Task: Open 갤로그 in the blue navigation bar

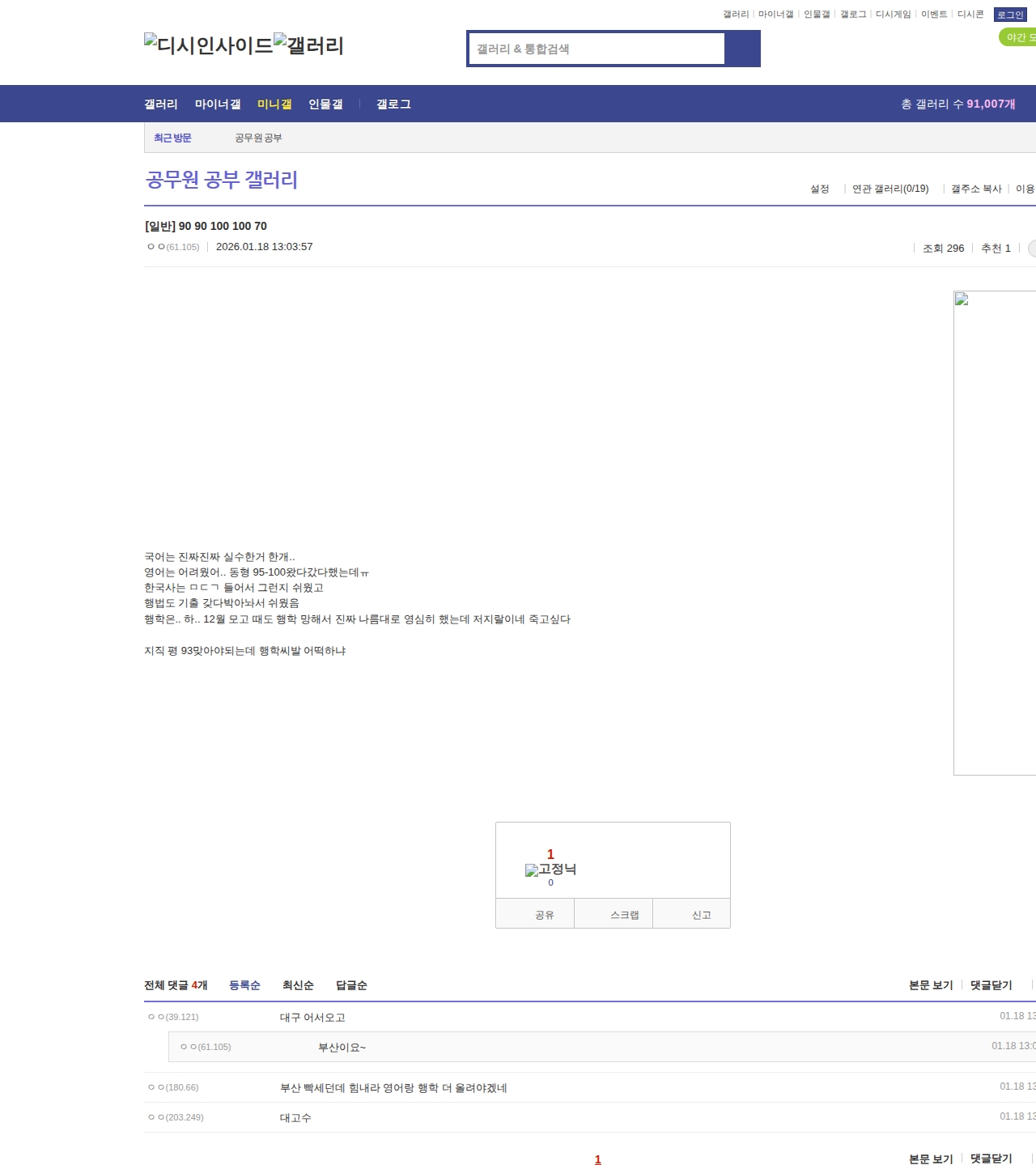Action: (x=393, y=104)
